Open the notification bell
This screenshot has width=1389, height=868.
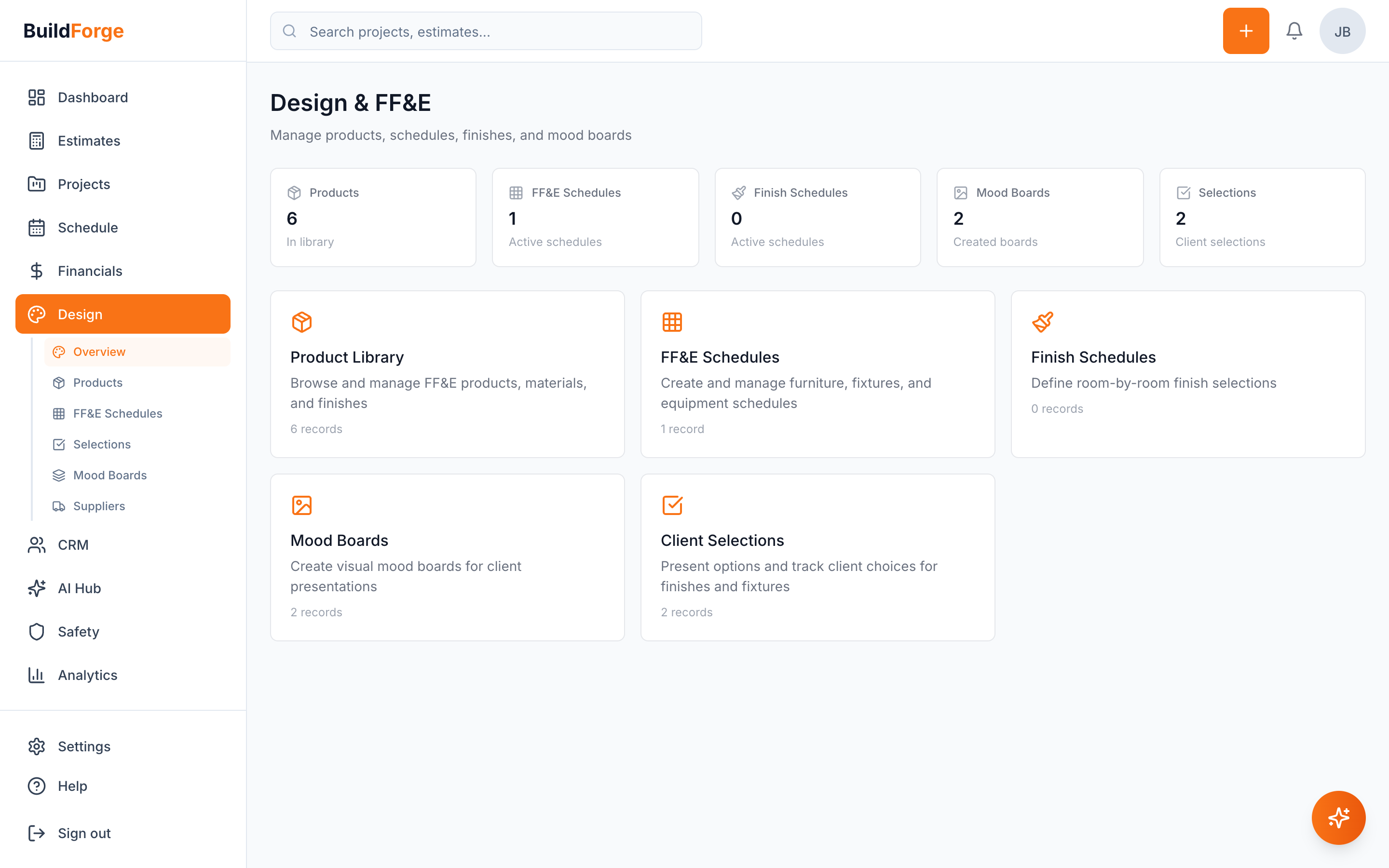click(x=1294, y=30)
